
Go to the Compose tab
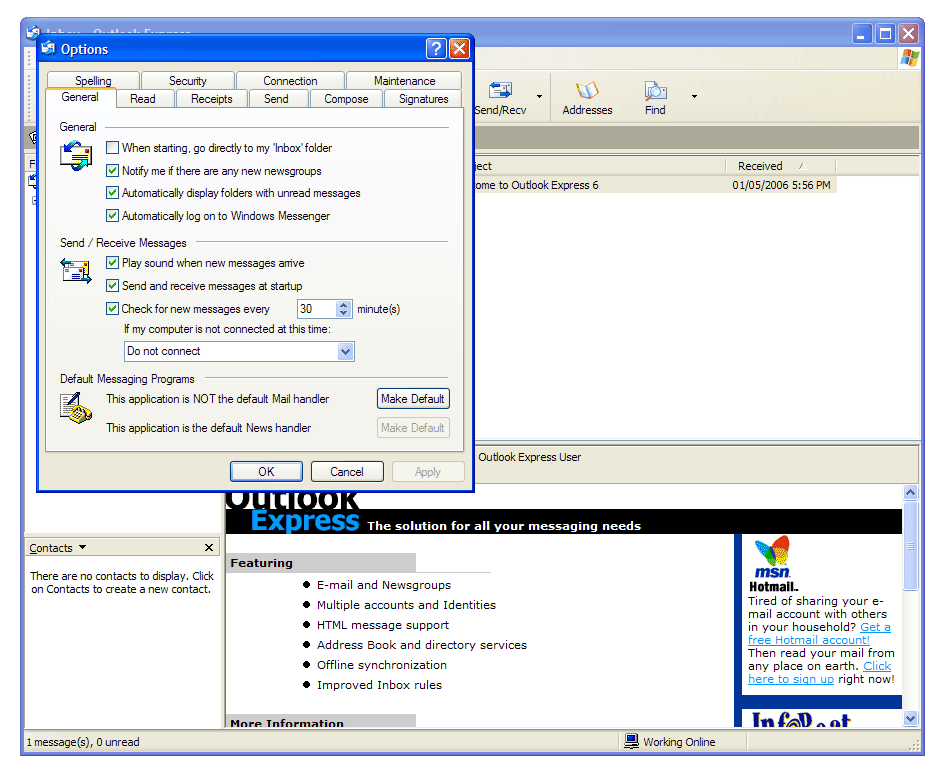(x=346, y=99)
